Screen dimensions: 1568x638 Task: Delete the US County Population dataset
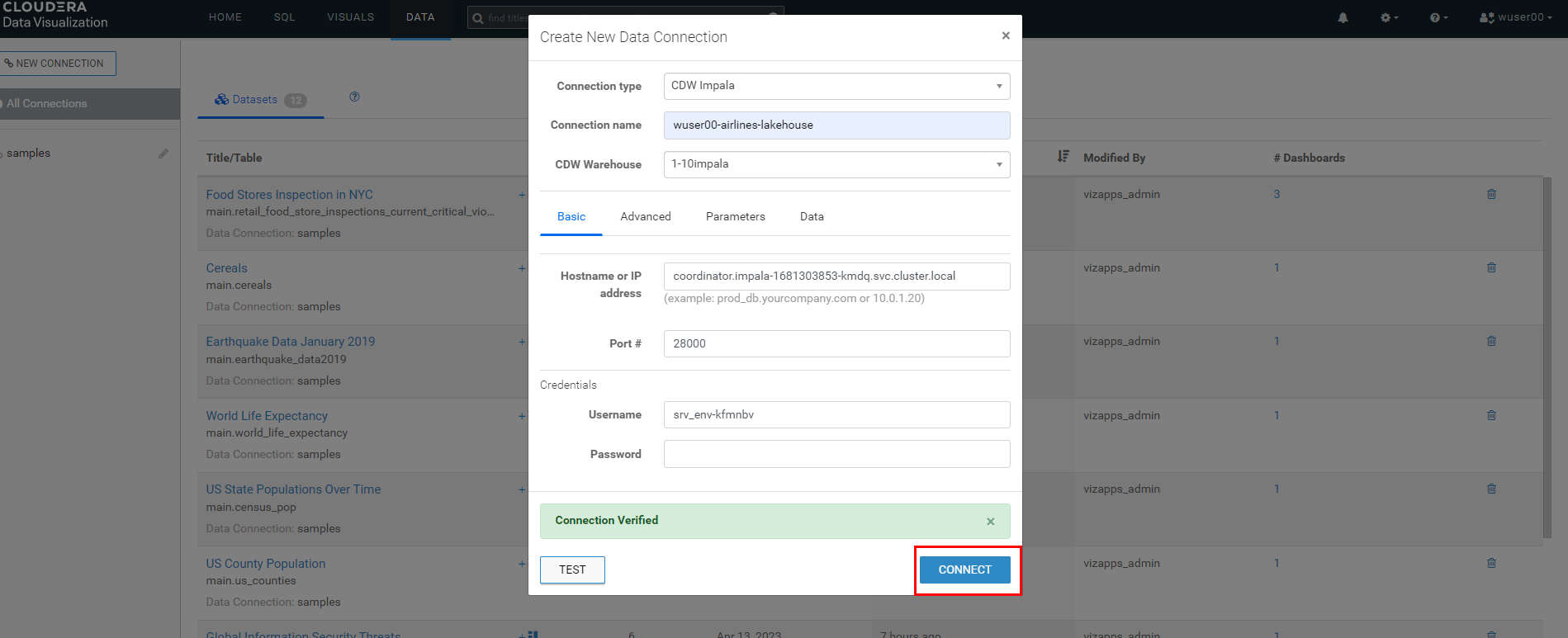(1491, 563)
